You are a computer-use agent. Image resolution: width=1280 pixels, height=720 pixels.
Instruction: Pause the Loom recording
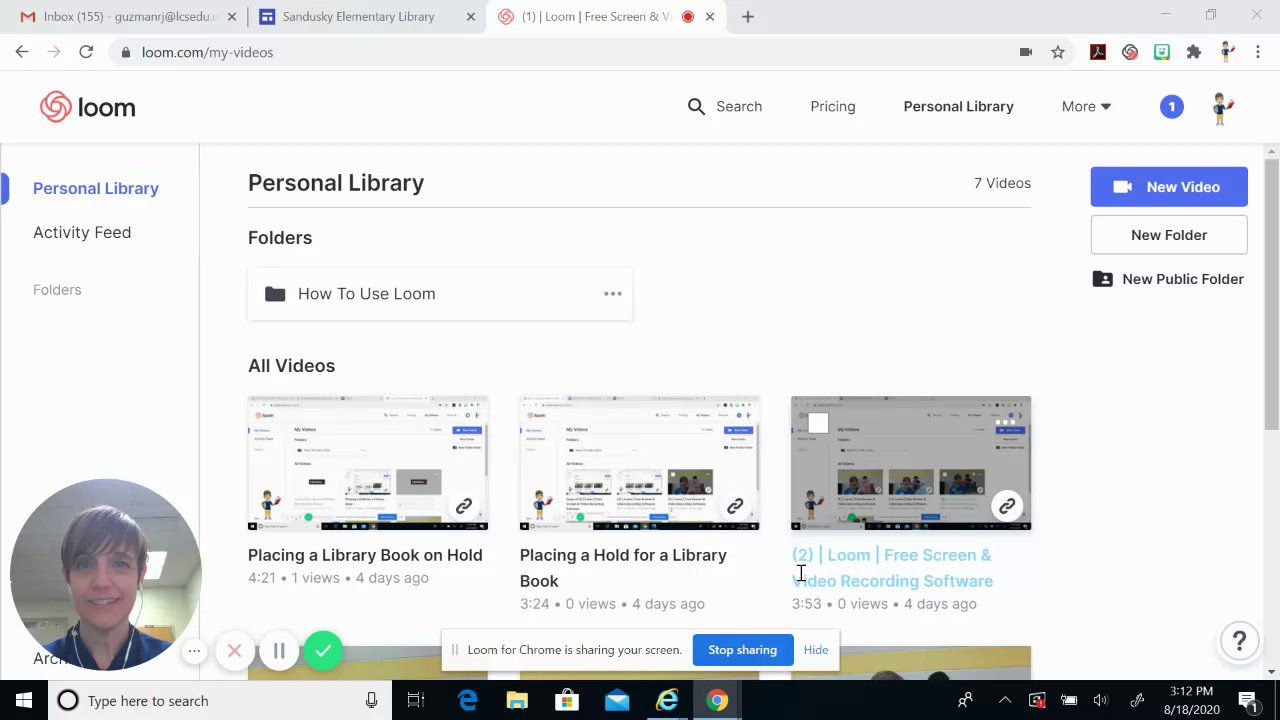[x=279, y=651]
